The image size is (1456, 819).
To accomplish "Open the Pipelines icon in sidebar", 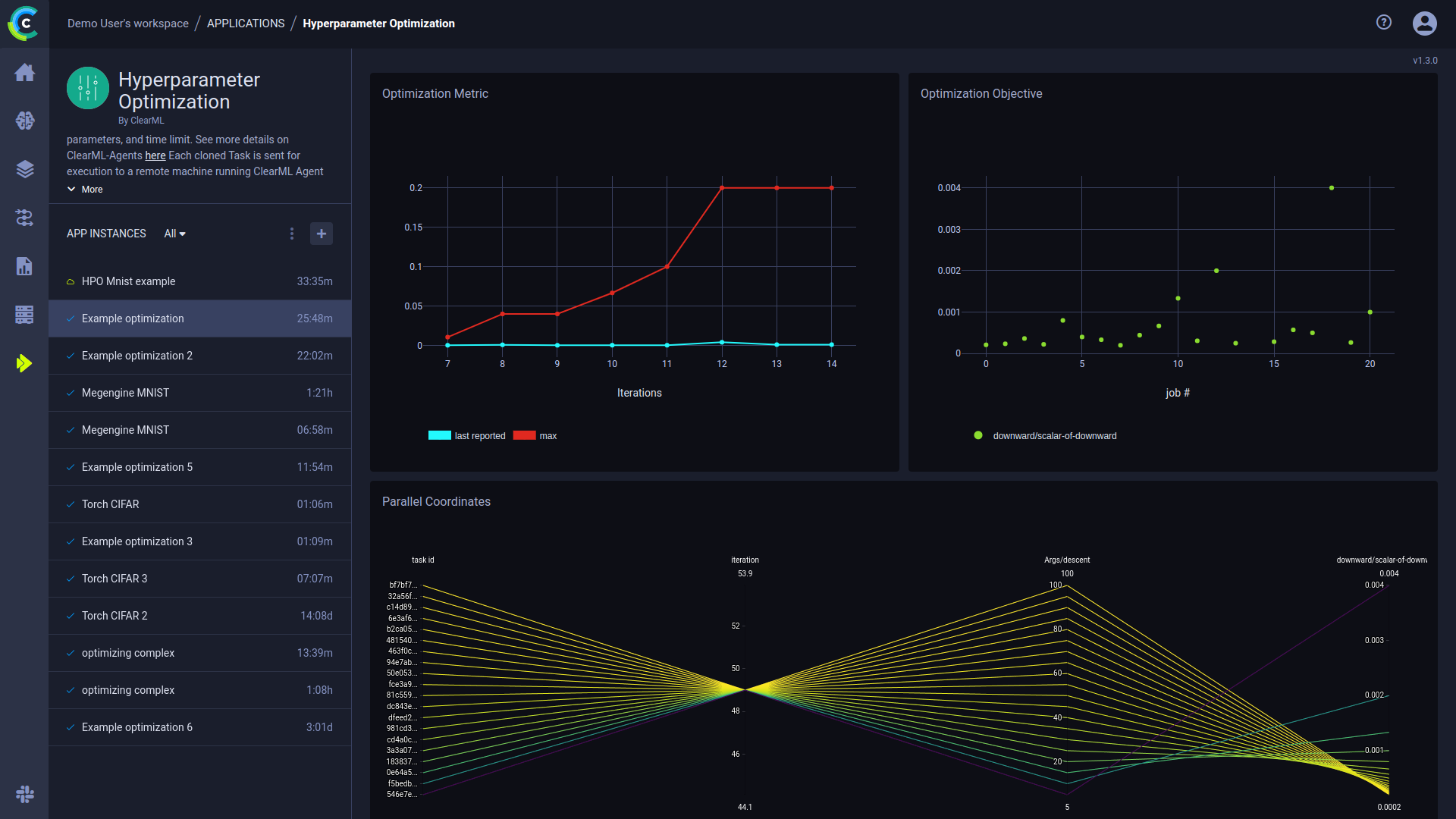I will point(24,218).
